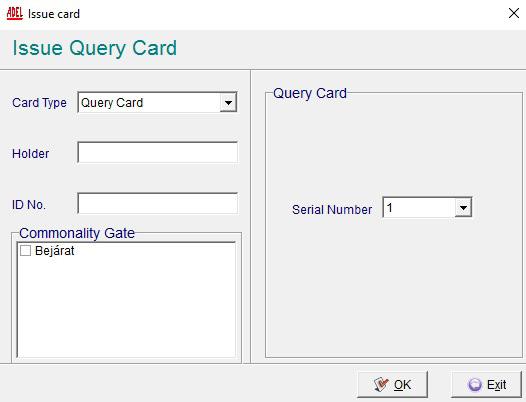This screenshot has height=402, width=526.
Task: Enable the Bejárat checkbox
Action: pos(25,250)
